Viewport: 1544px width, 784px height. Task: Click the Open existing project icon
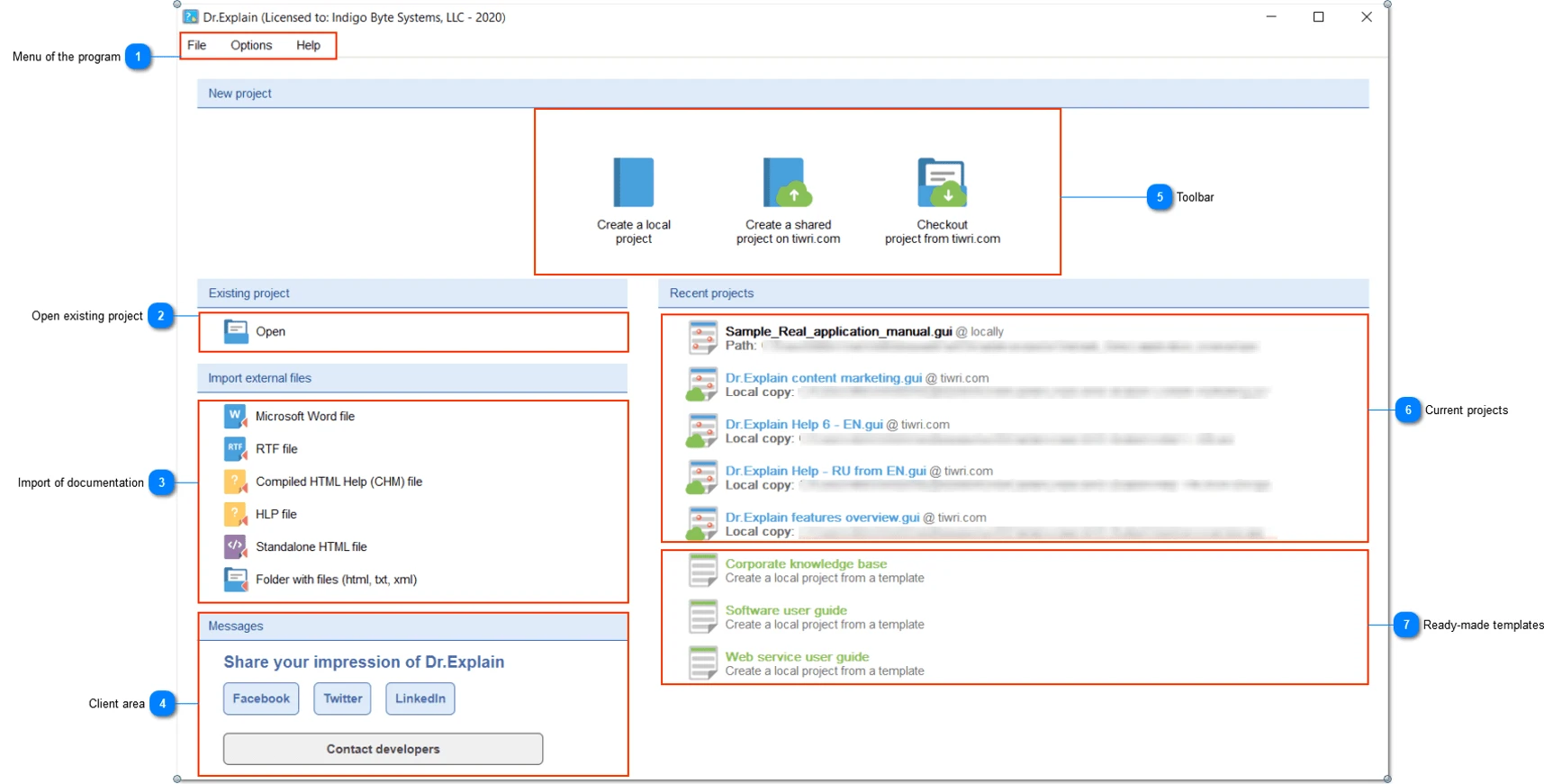point(236,331)
